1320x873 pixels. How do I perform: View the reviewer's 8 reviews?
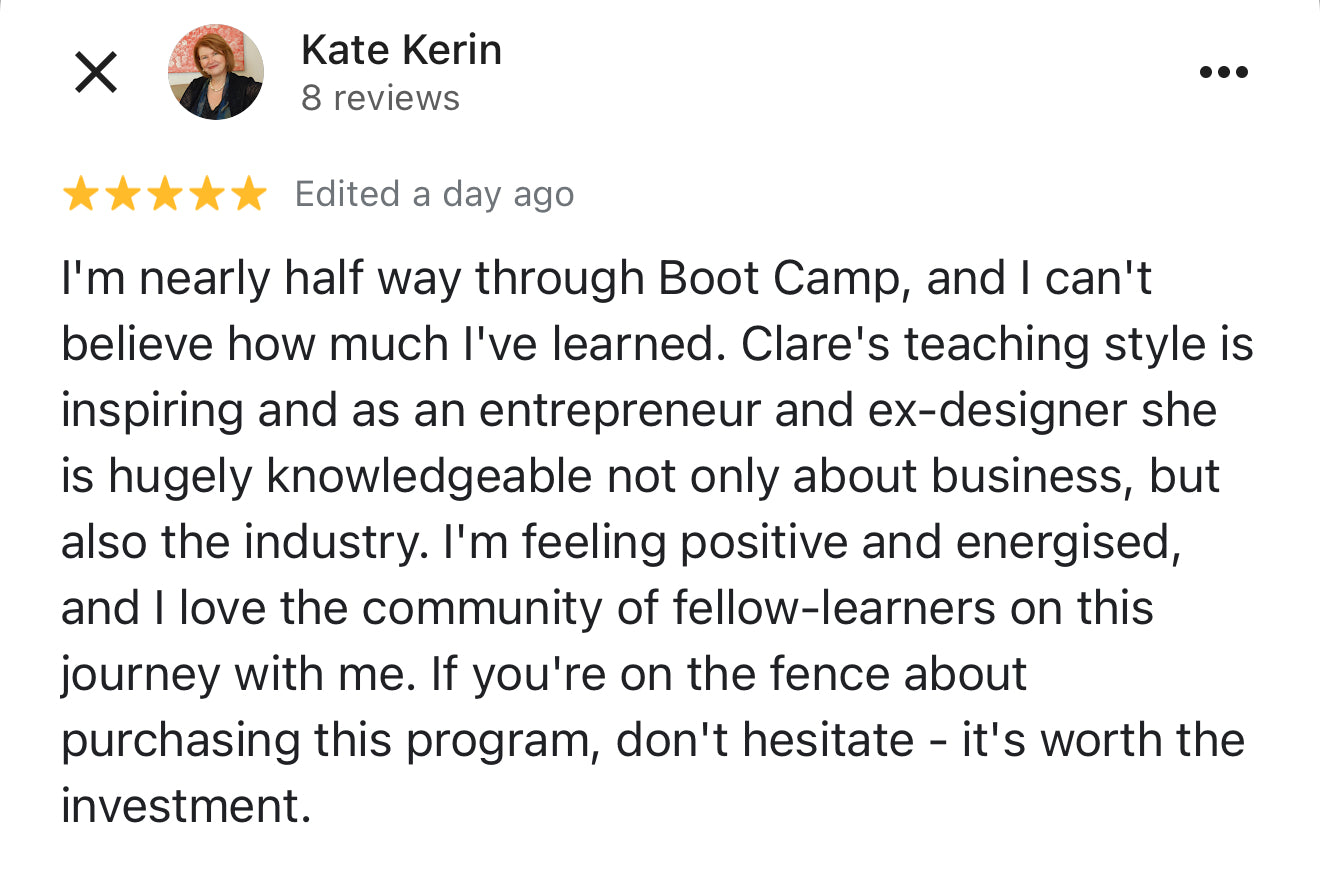click(380, 98)
